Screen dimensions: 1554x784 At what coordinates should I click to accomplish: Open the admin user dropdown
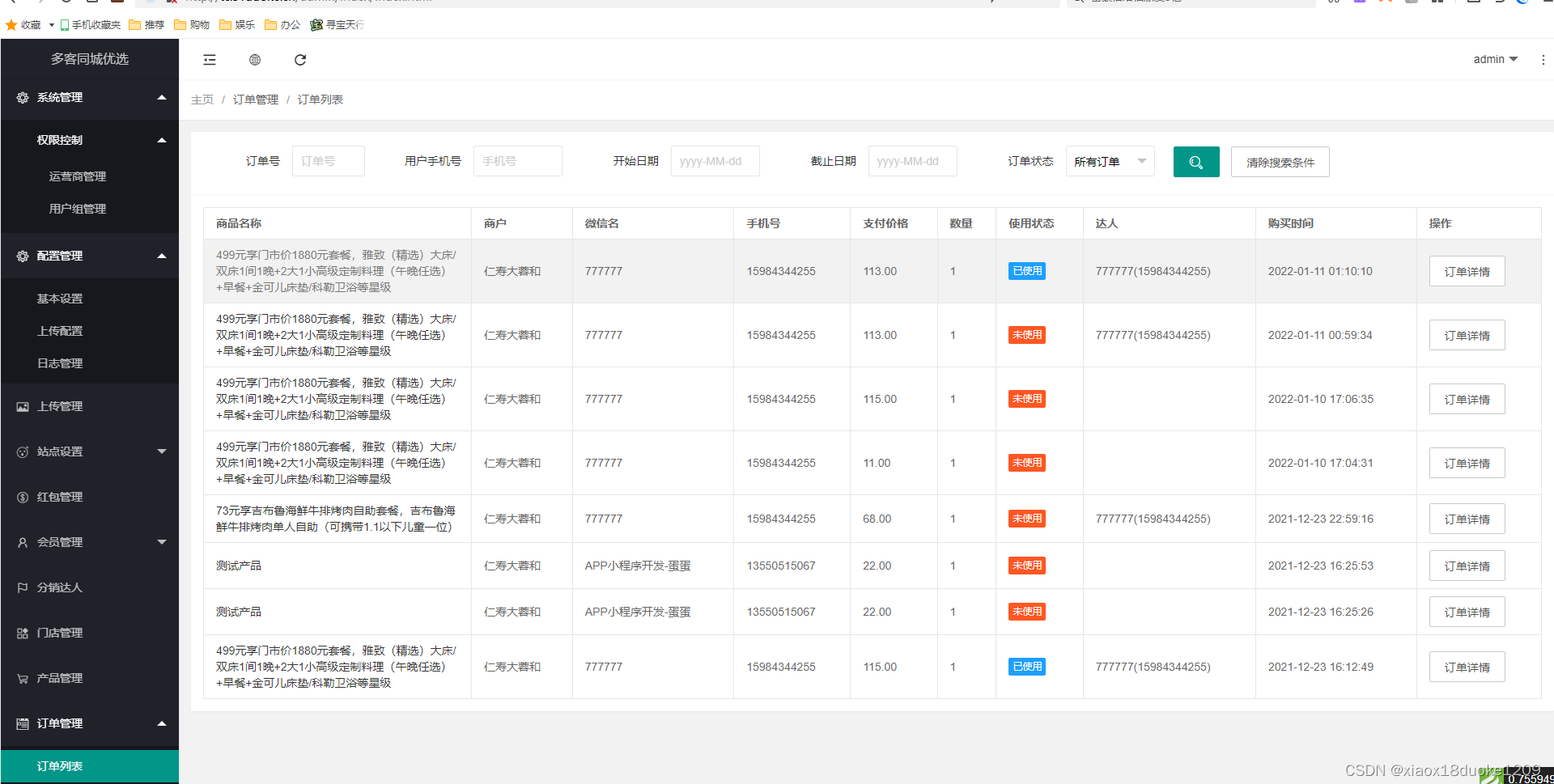tap(1495, 59)
